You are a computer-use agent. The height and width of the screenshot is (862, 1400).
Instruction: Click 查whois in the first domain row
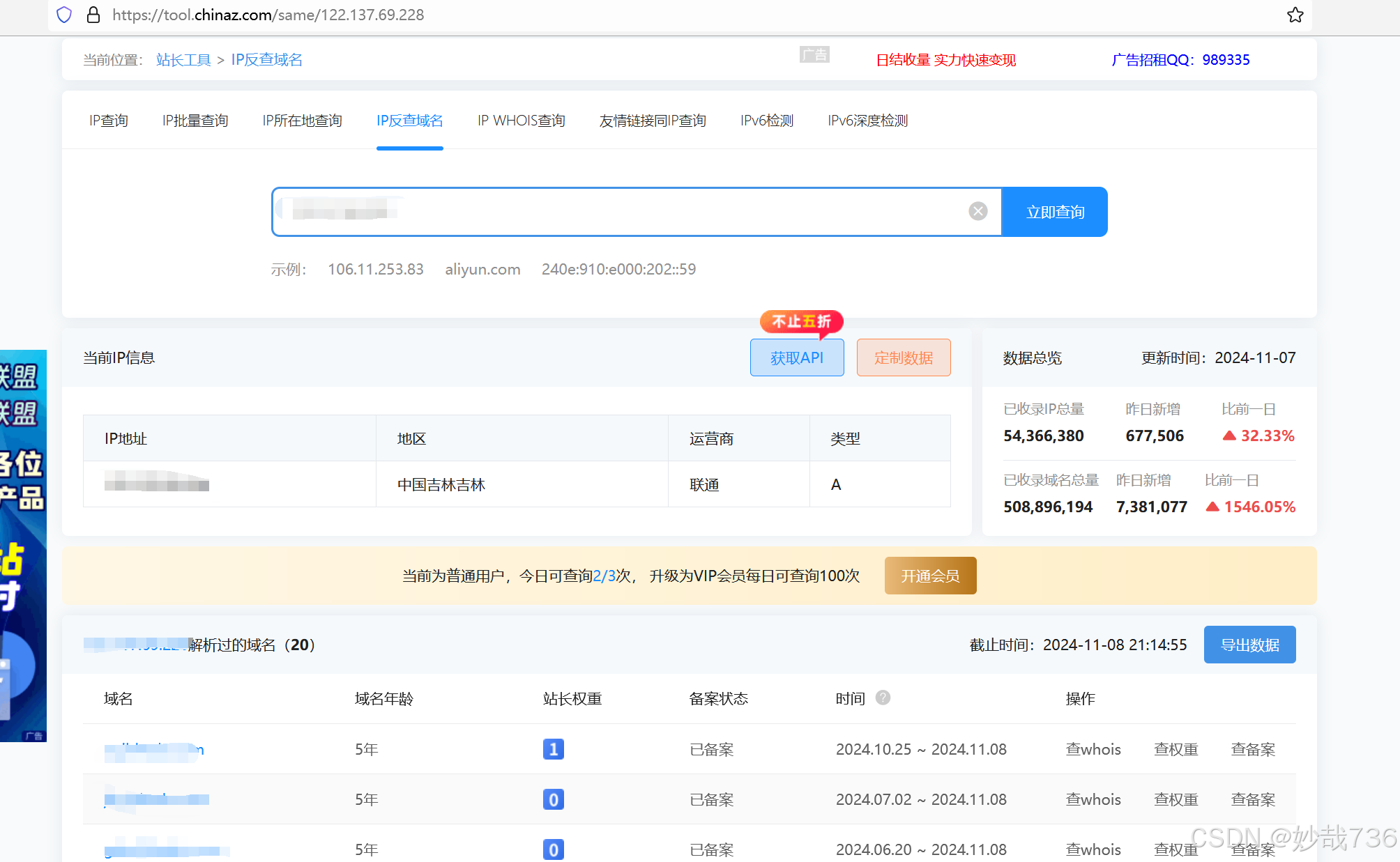click(x=1093, y=749)
